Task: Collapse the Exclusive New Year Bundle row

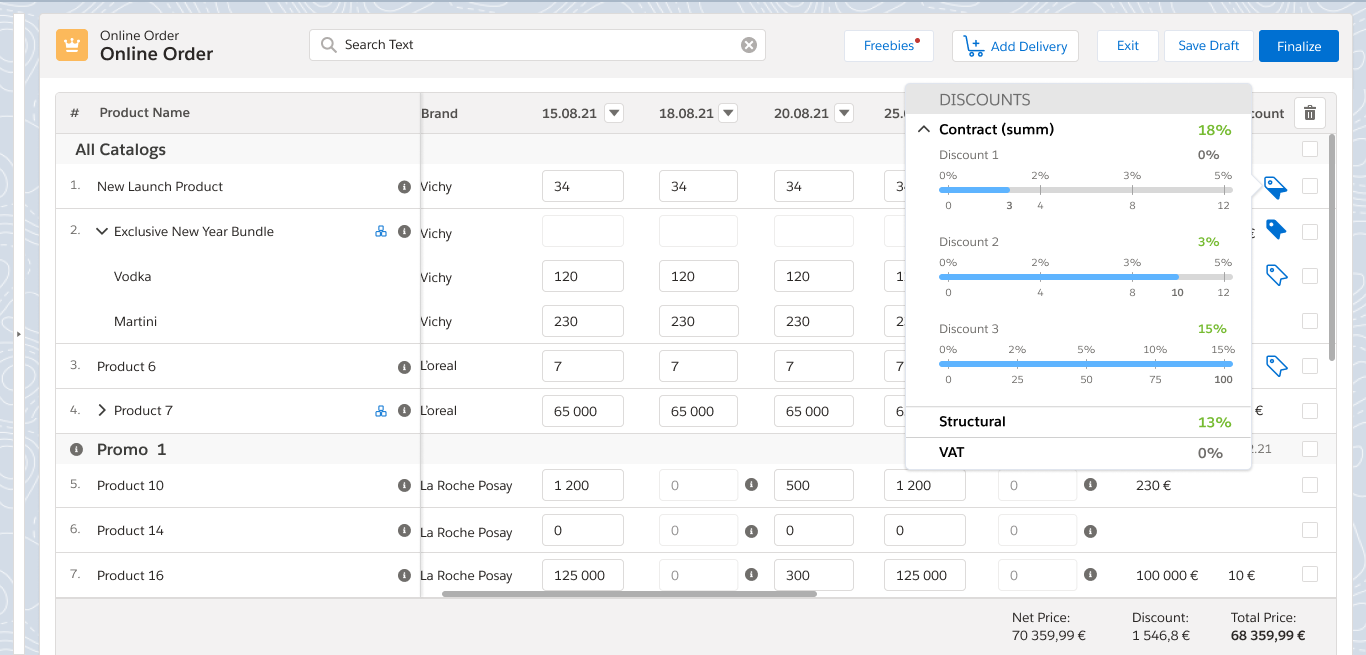Action: (x=101, y=232)
